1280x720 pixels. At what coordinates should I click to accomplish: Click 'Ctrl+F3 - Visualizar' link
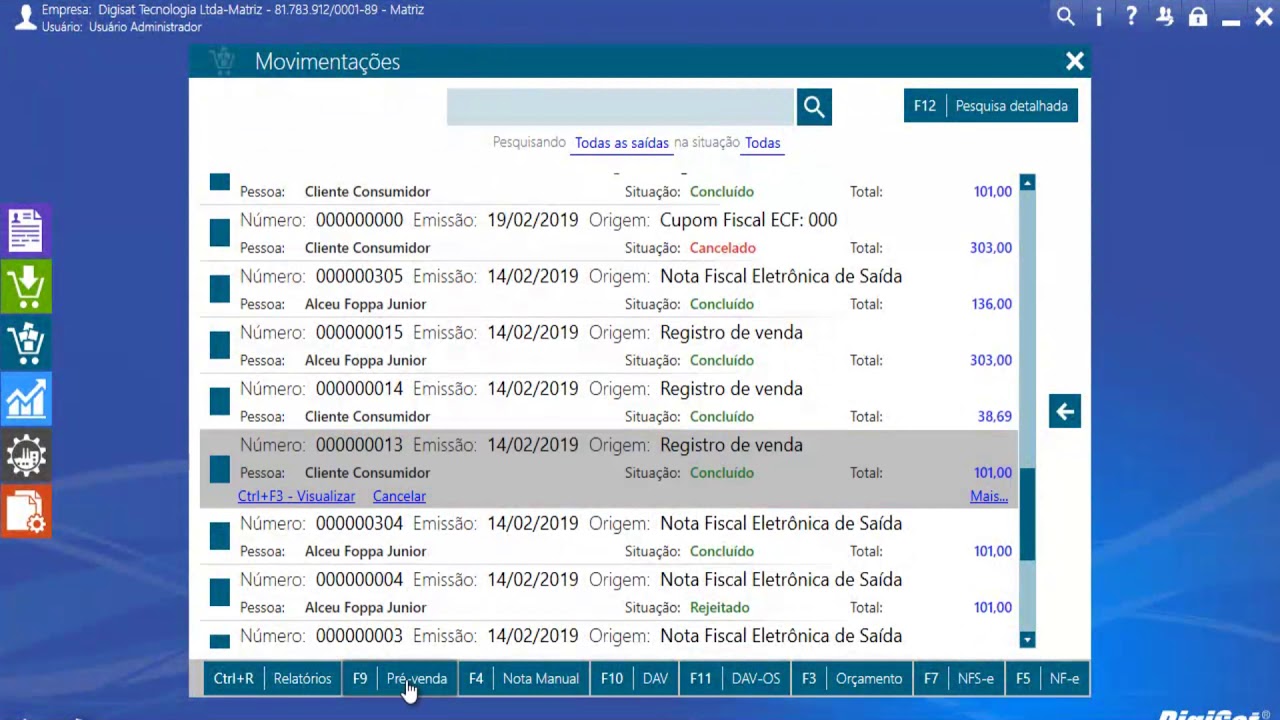click(296, 496)
